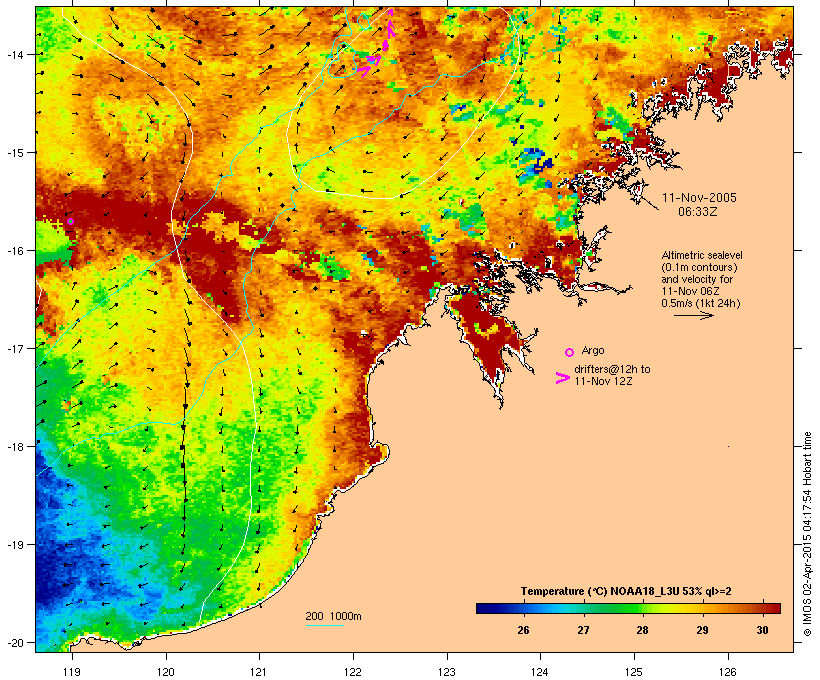
Task: Click the '11-Nov-2005' date text
Action: click(x=699, y=198)
